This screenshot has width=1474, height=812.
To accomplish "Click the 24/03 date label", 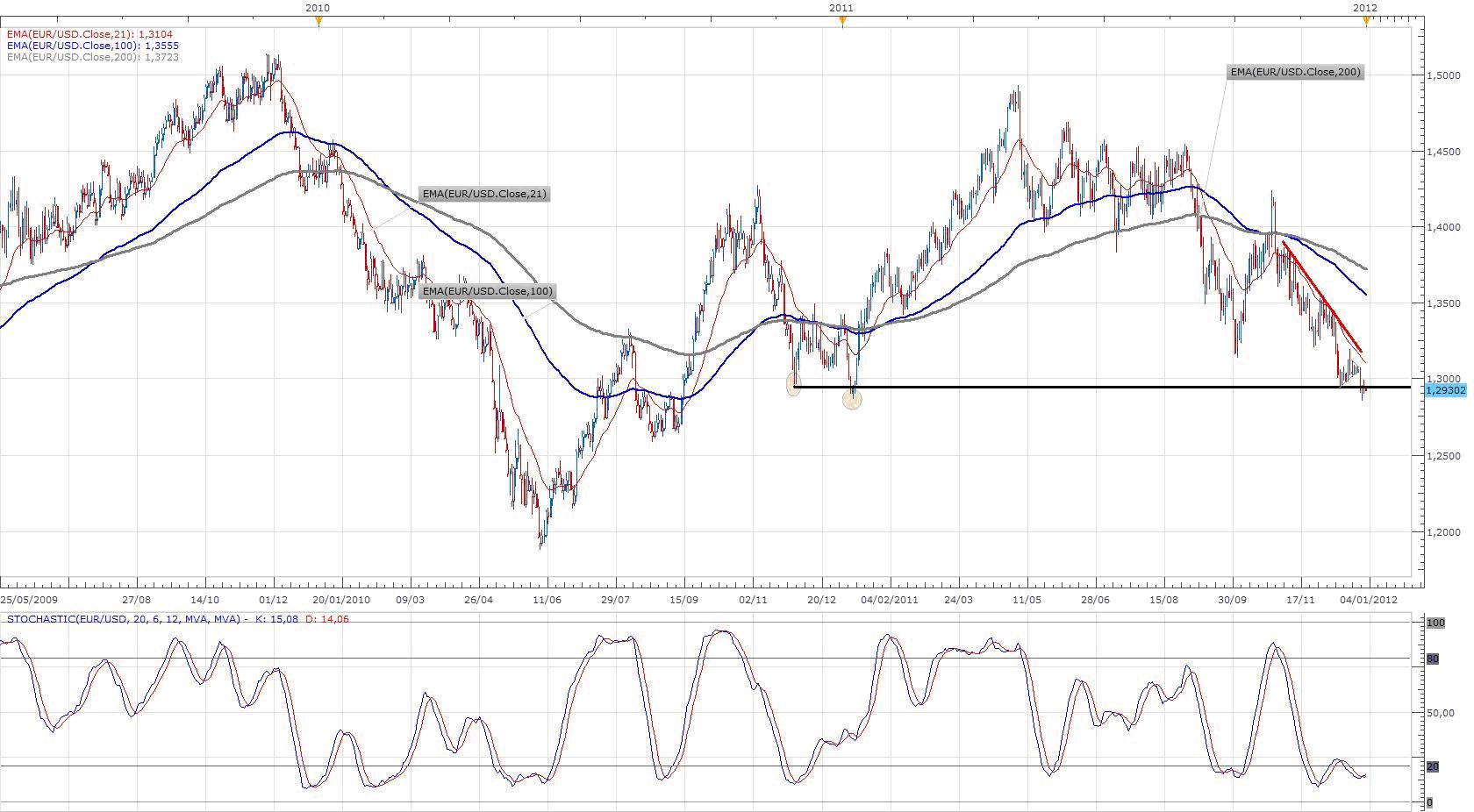I will 958,600.
